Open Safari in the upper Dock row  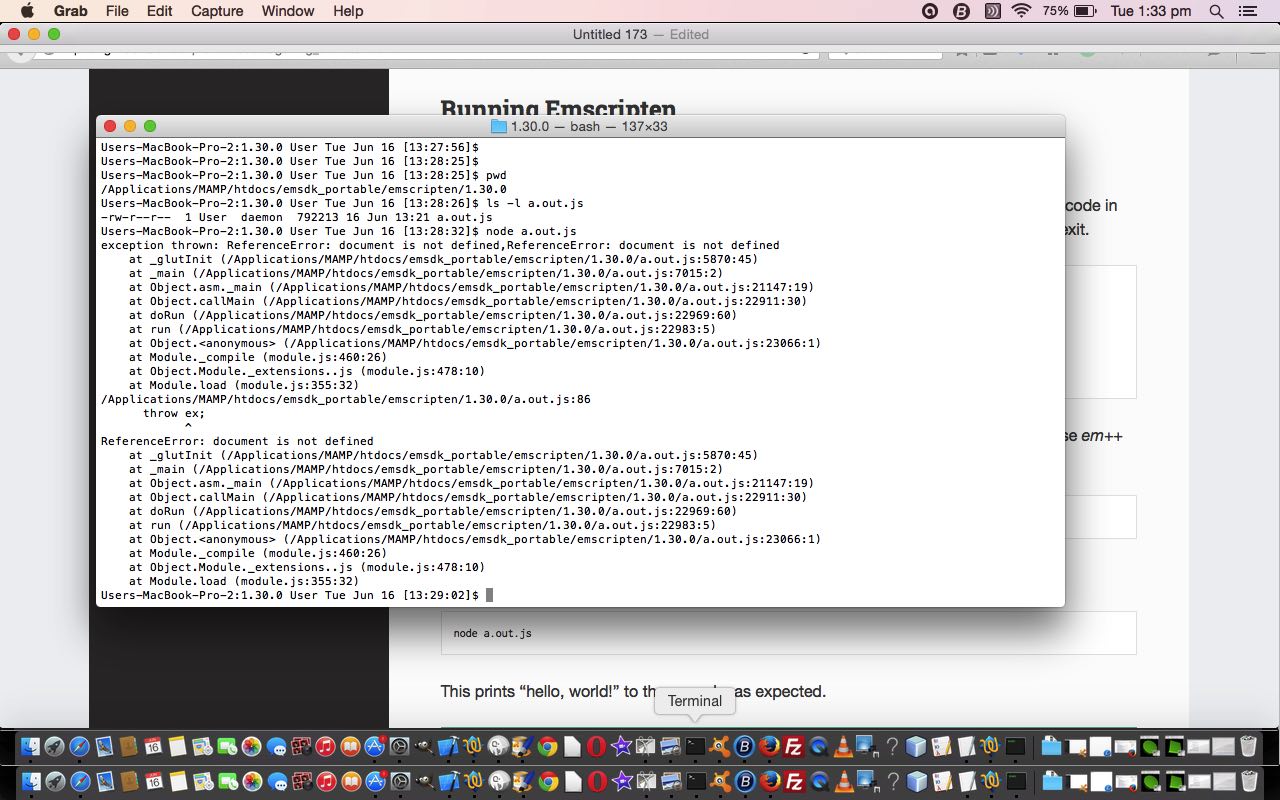click(79, 746)
